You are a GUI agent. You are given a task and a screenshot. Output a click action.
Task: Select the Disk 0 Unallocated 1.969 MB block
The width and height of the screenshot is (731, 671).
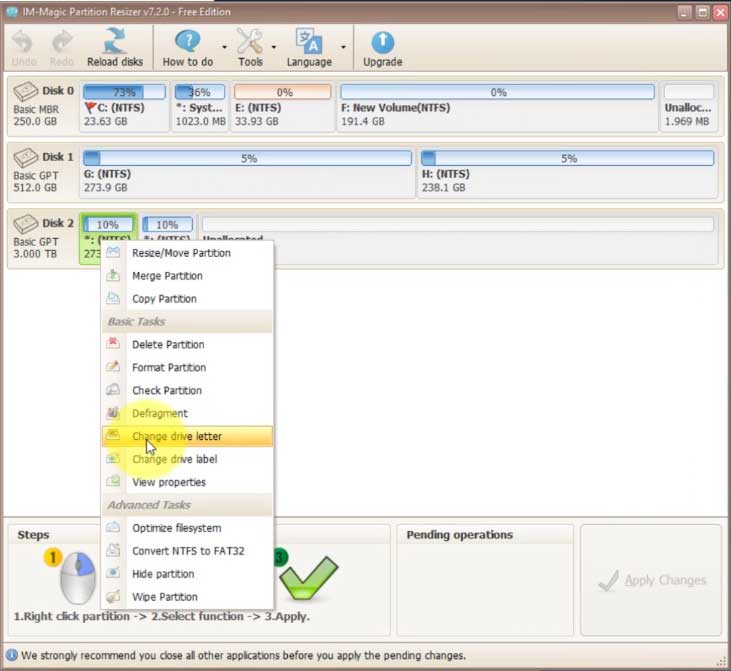pyautogui.click(x=688, y=107)
